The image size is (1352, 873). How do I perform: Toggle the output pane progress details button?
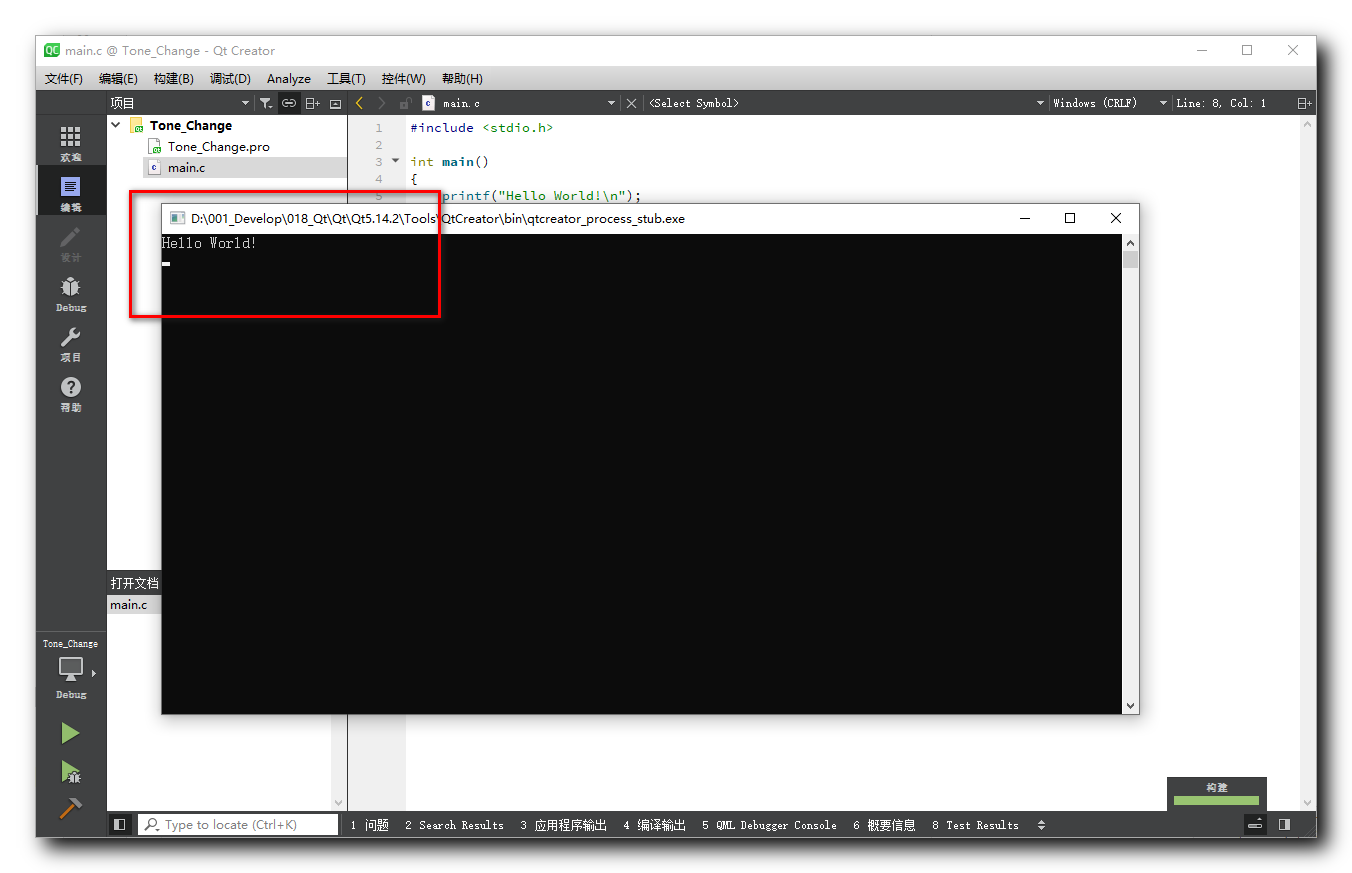point(1255,825)
